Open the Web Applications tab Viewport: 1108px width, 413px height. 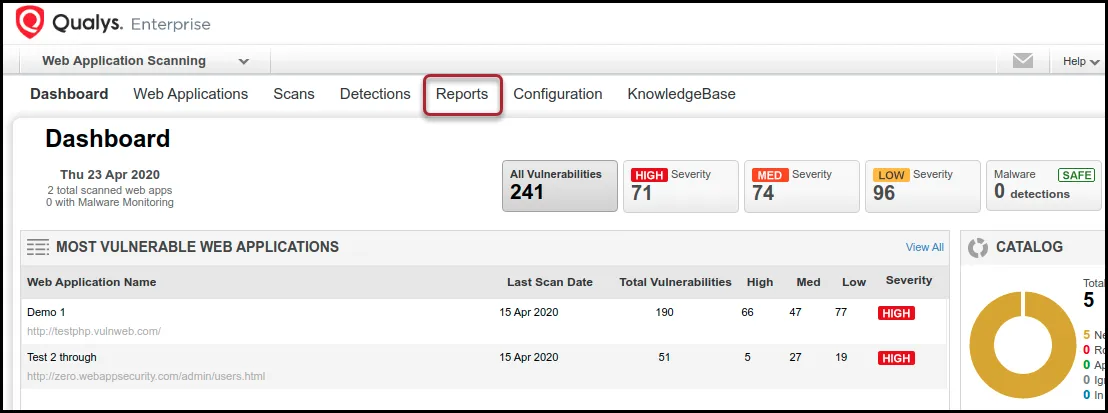click(x=191, y=94)
